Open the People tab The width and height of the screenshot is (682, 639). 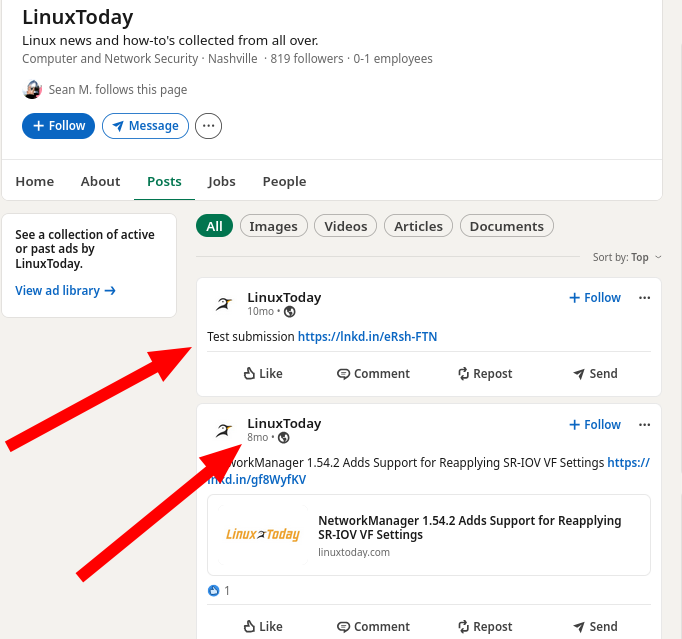tap(284, 181)
